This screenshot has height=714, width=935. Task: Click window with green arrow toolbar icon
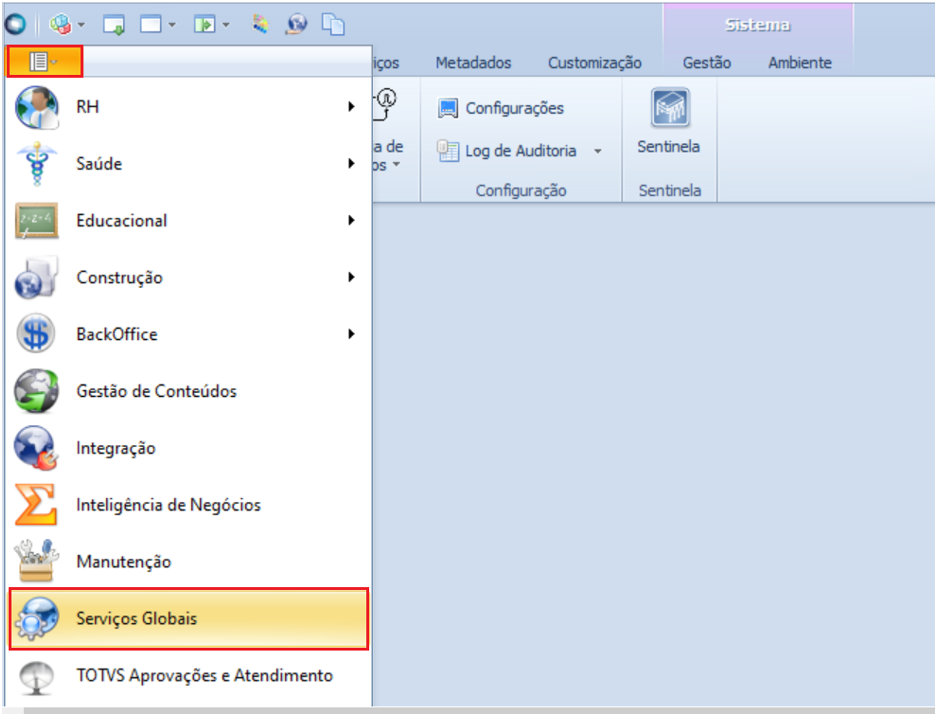click(113, 25)
